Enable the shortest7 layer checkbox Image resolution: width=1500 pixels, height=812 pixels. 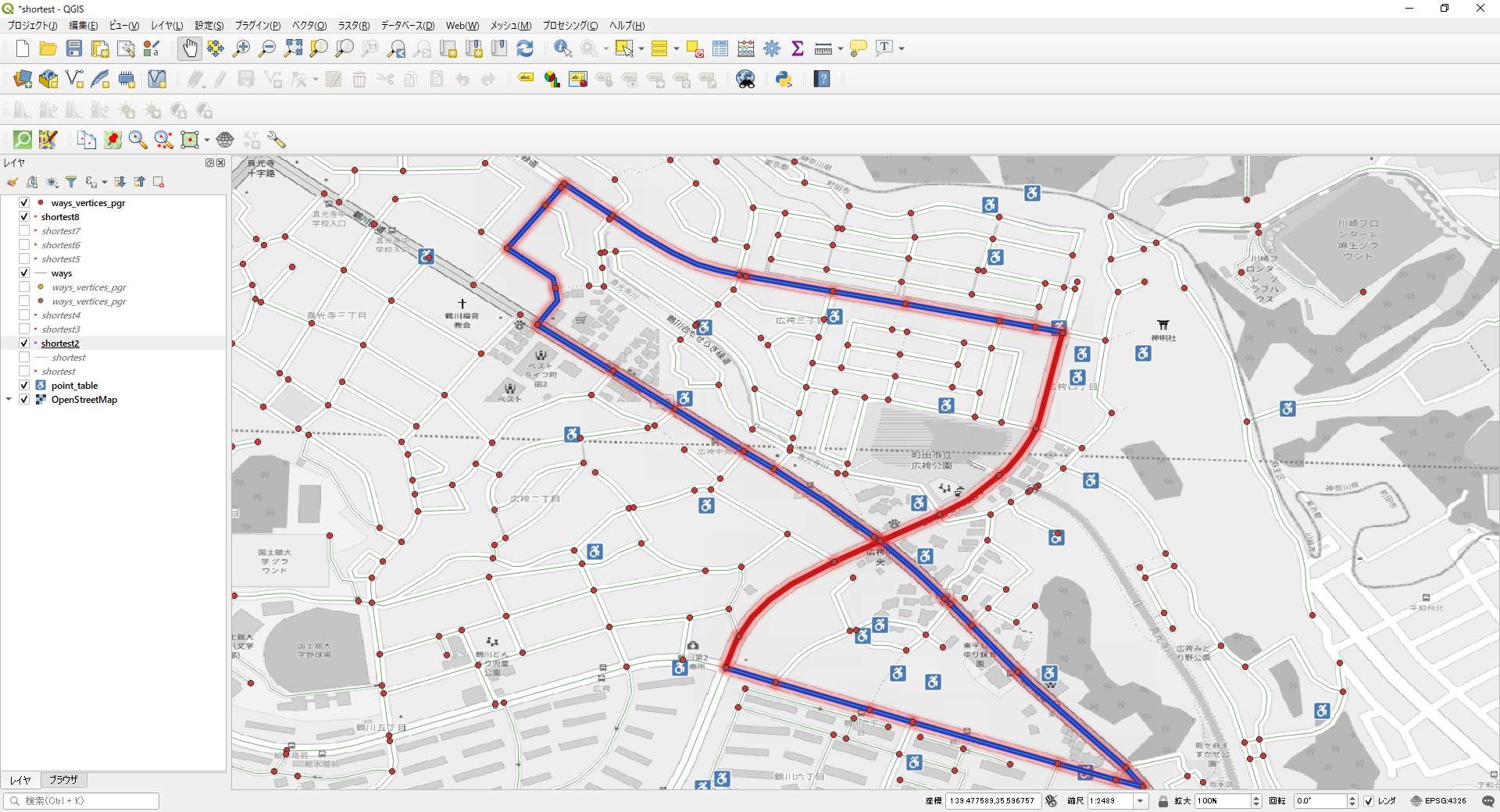point(24,231)
